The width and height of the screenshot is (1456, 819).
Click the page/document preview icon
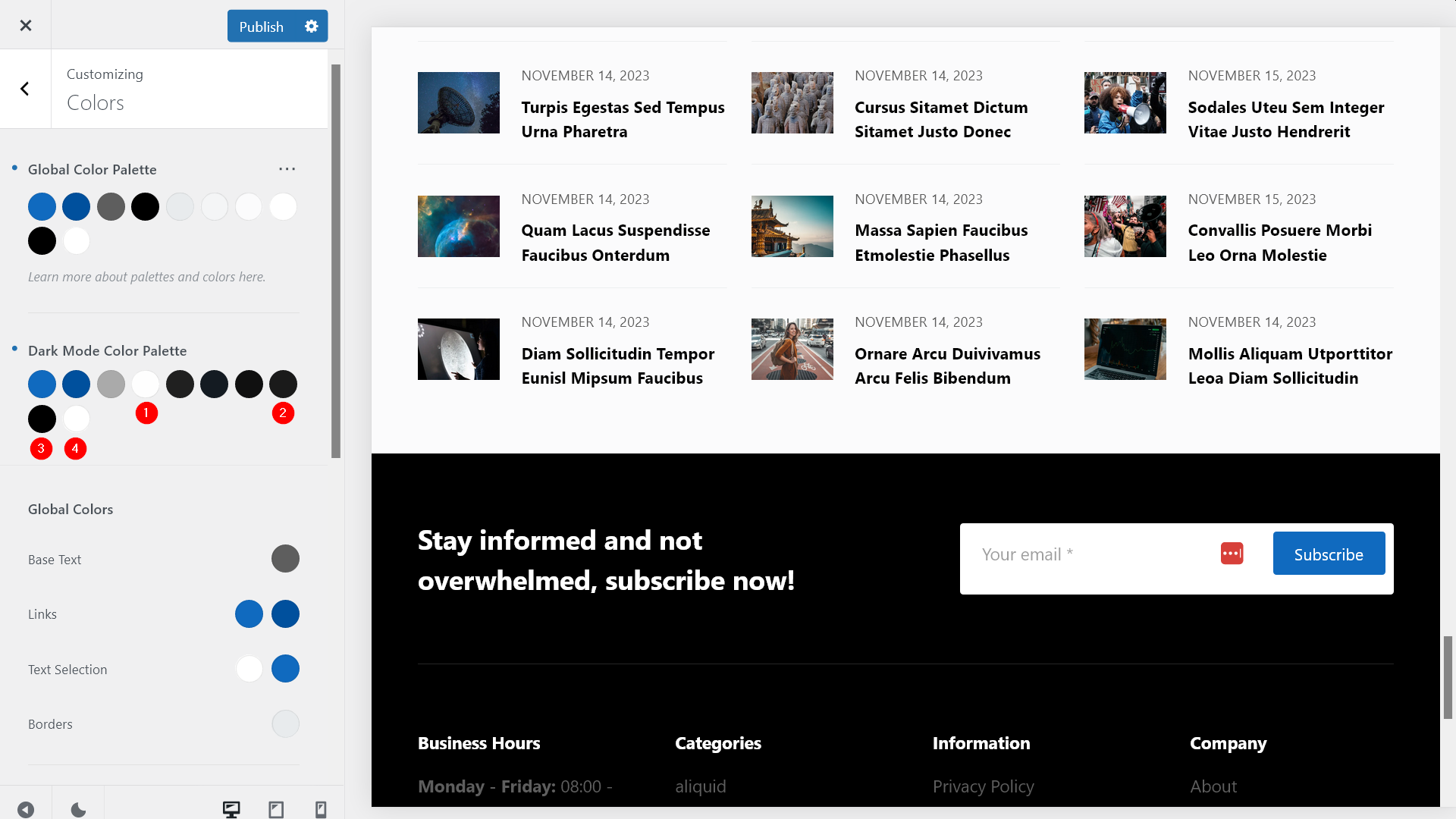click(x=276, y=809)
